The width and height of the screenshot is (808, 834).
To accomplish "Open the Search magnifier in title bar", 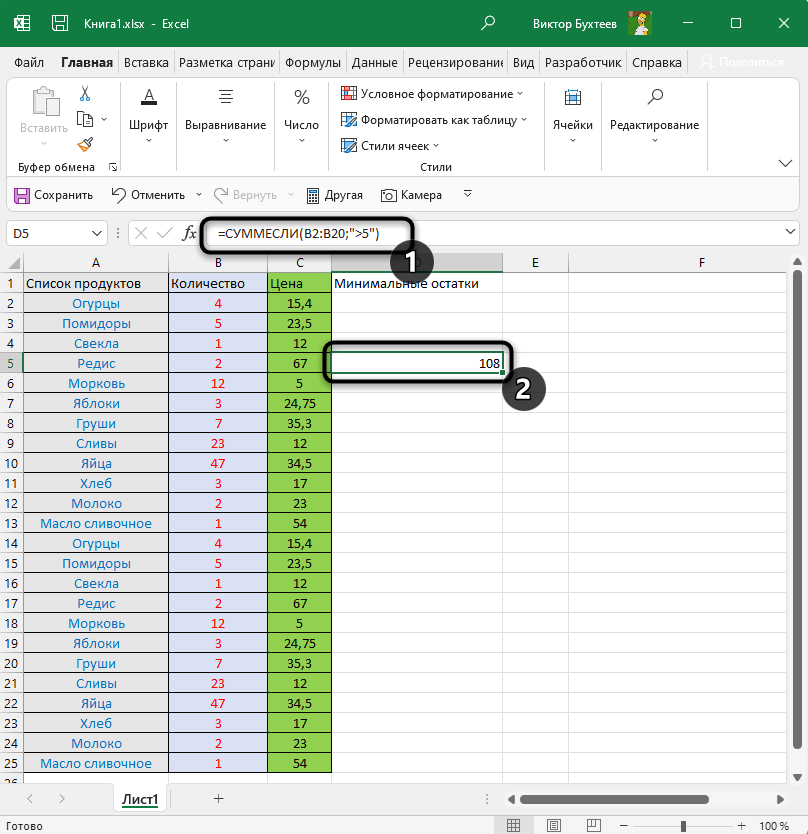I will click(x=488, y=22).
